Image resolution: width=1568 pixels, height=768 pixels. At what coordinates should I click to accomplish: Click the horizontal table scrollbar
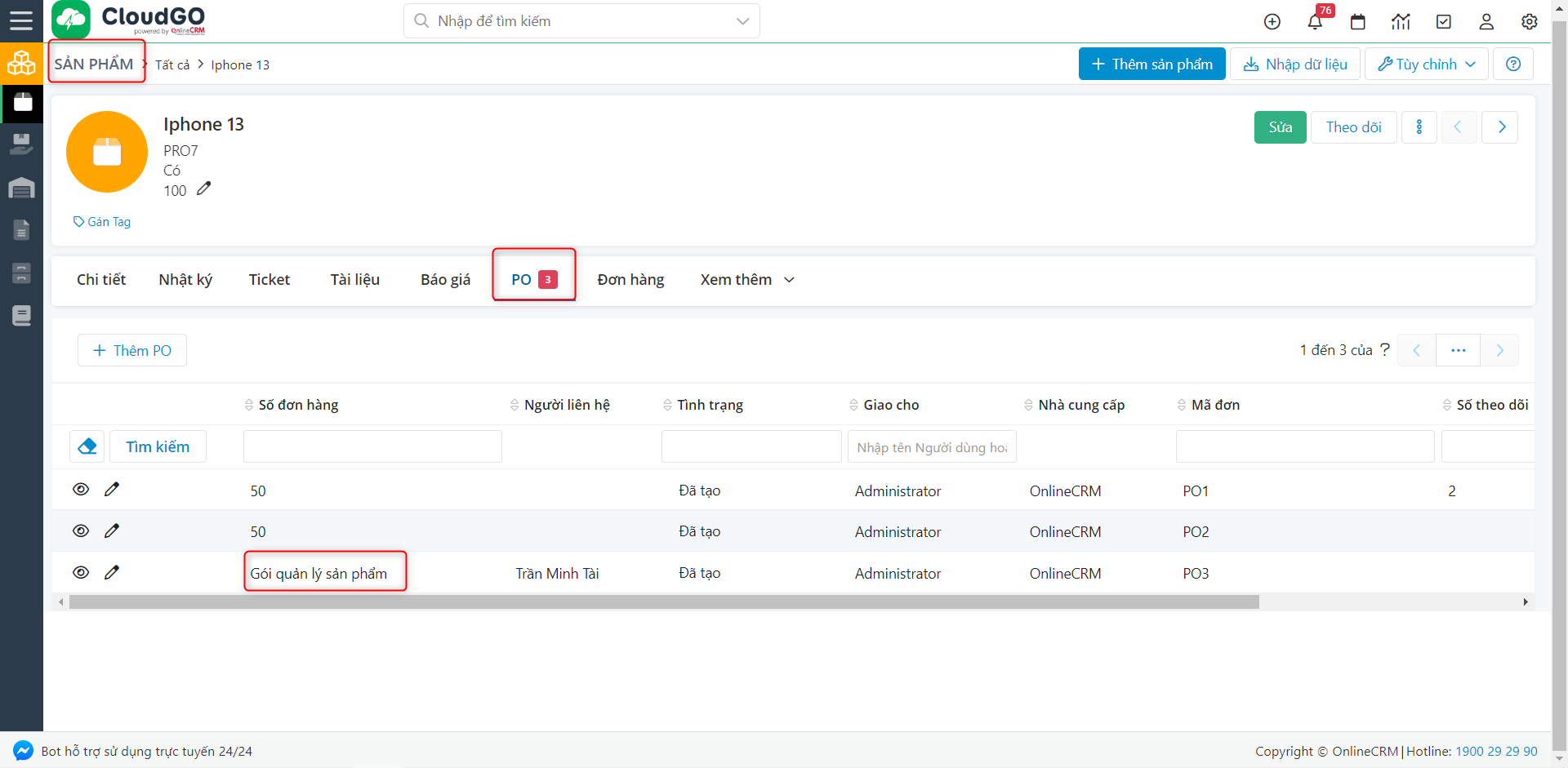pos(663,602)
